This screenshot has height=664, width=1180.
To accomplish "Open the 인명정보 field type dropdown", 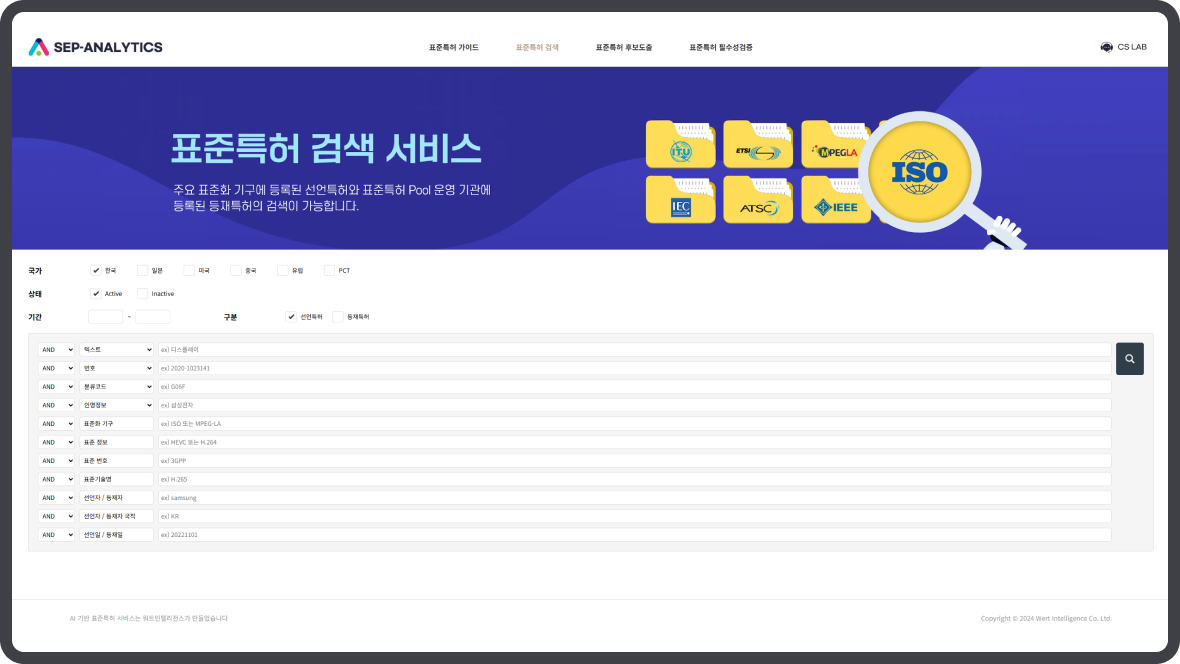I will (117, 405).
